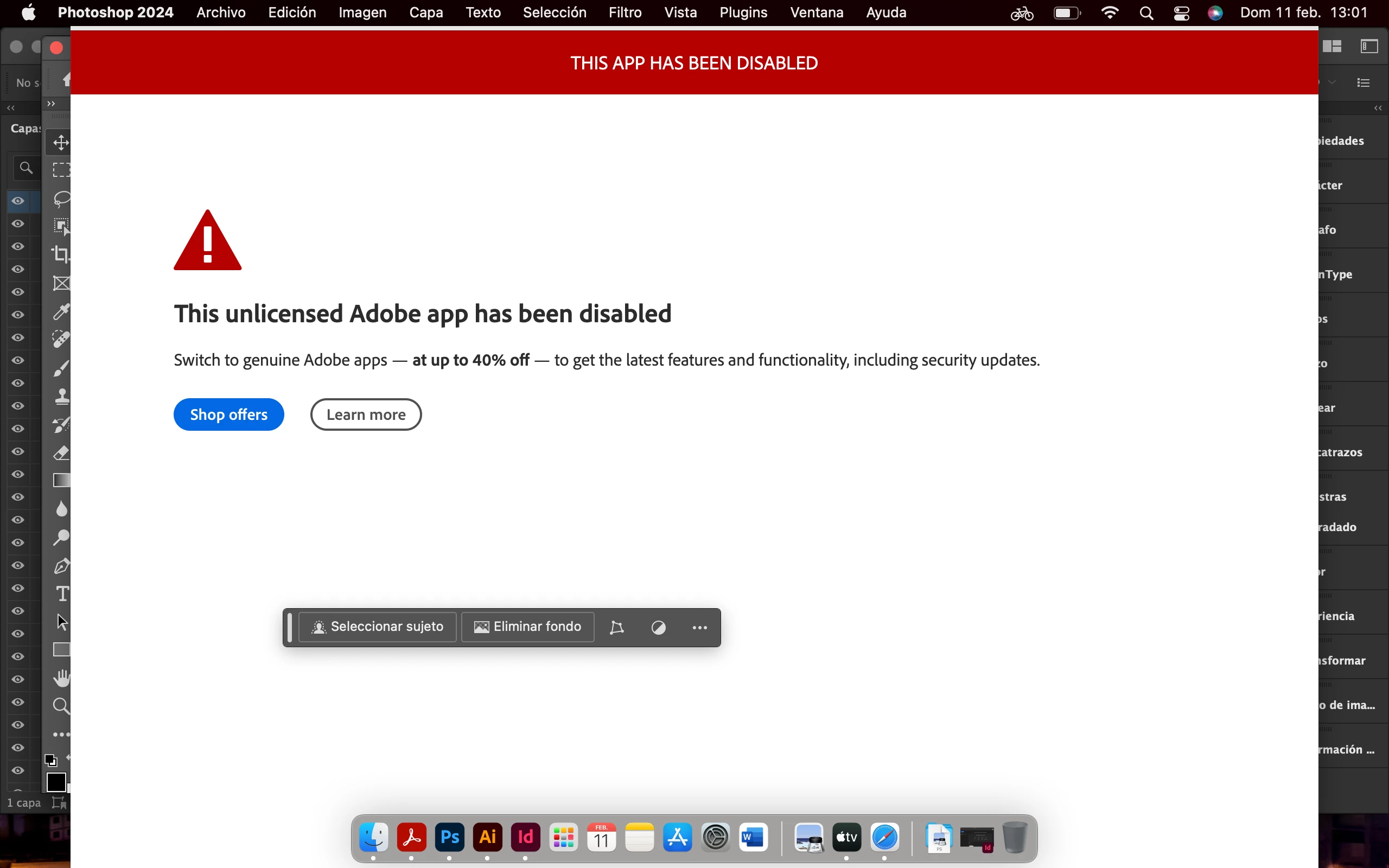Screen dimensions: 1389x868
Task: Toggle the bottom-most layer eye icon
Action: pos(18,770)
